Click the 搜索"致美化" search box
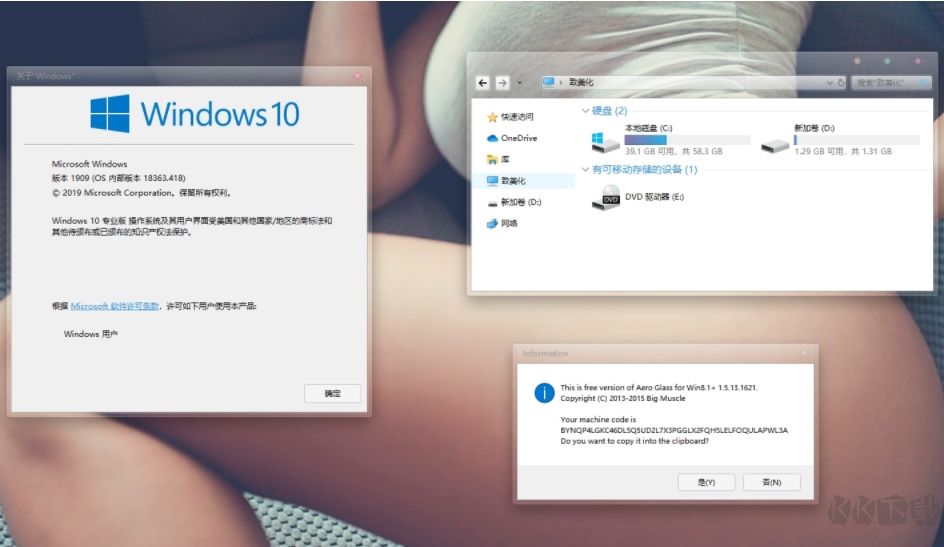Screen dimensions: 944x547 pyautogui.click(x=891, y=82)
